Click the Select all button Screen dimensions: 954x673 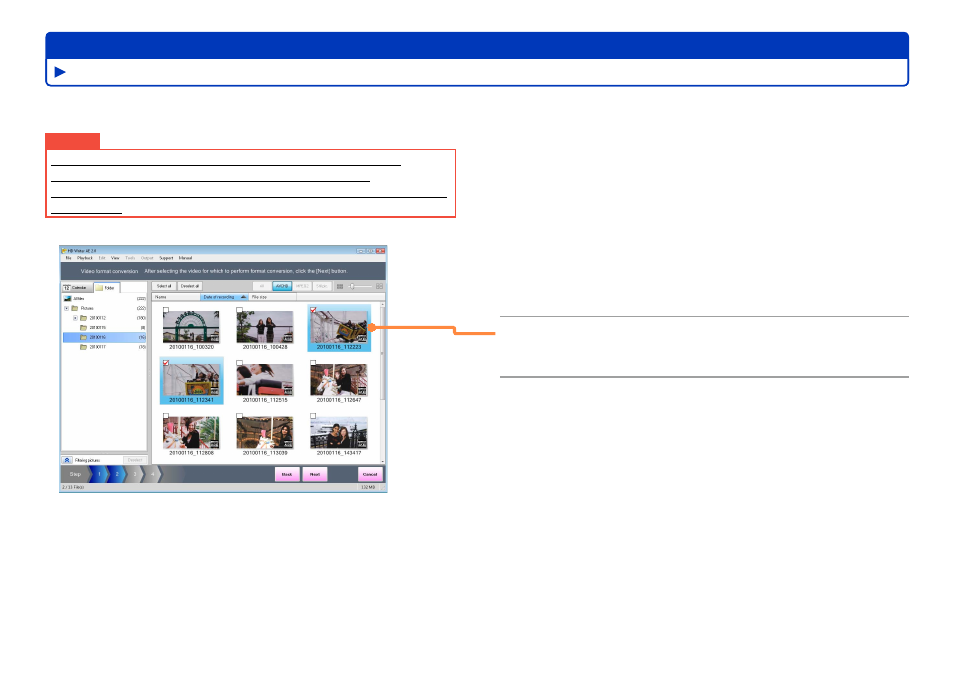click(x=164, y=286)
